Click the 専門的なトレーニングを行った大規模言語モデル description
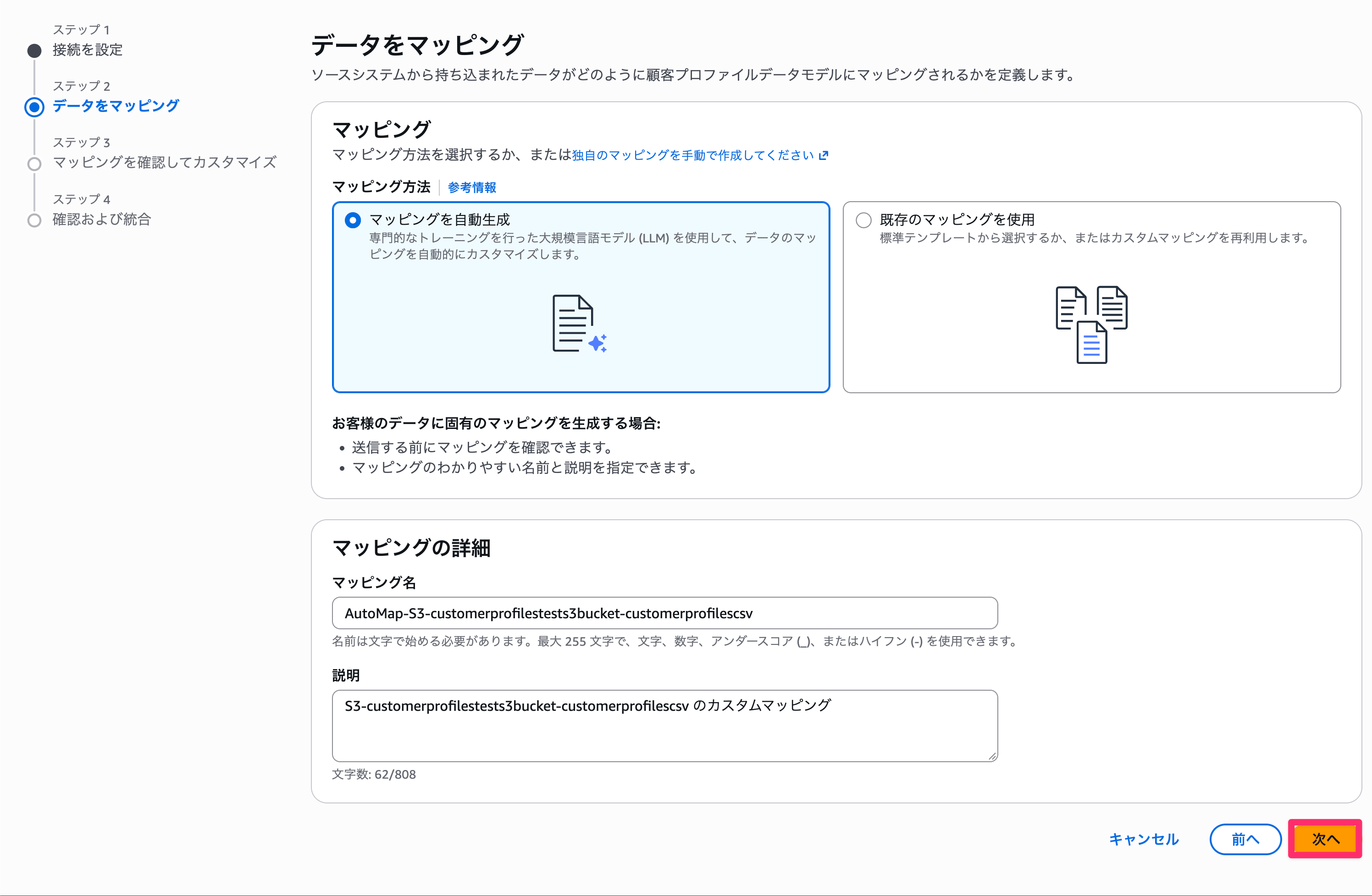Screen dimensions: 1372x896 pyautogui.click(x=592, y=246)
